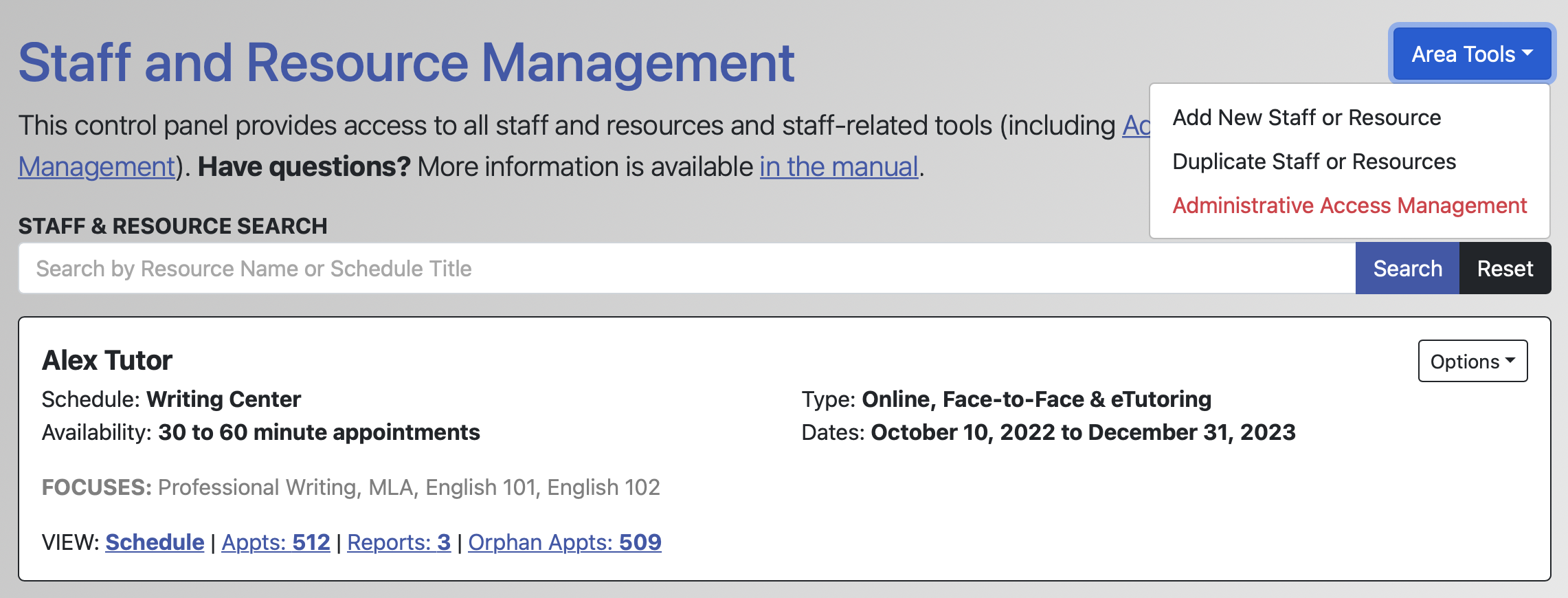Open the Reports: 3 link
Screen dimensions: 1568x598
pos(399,542)
